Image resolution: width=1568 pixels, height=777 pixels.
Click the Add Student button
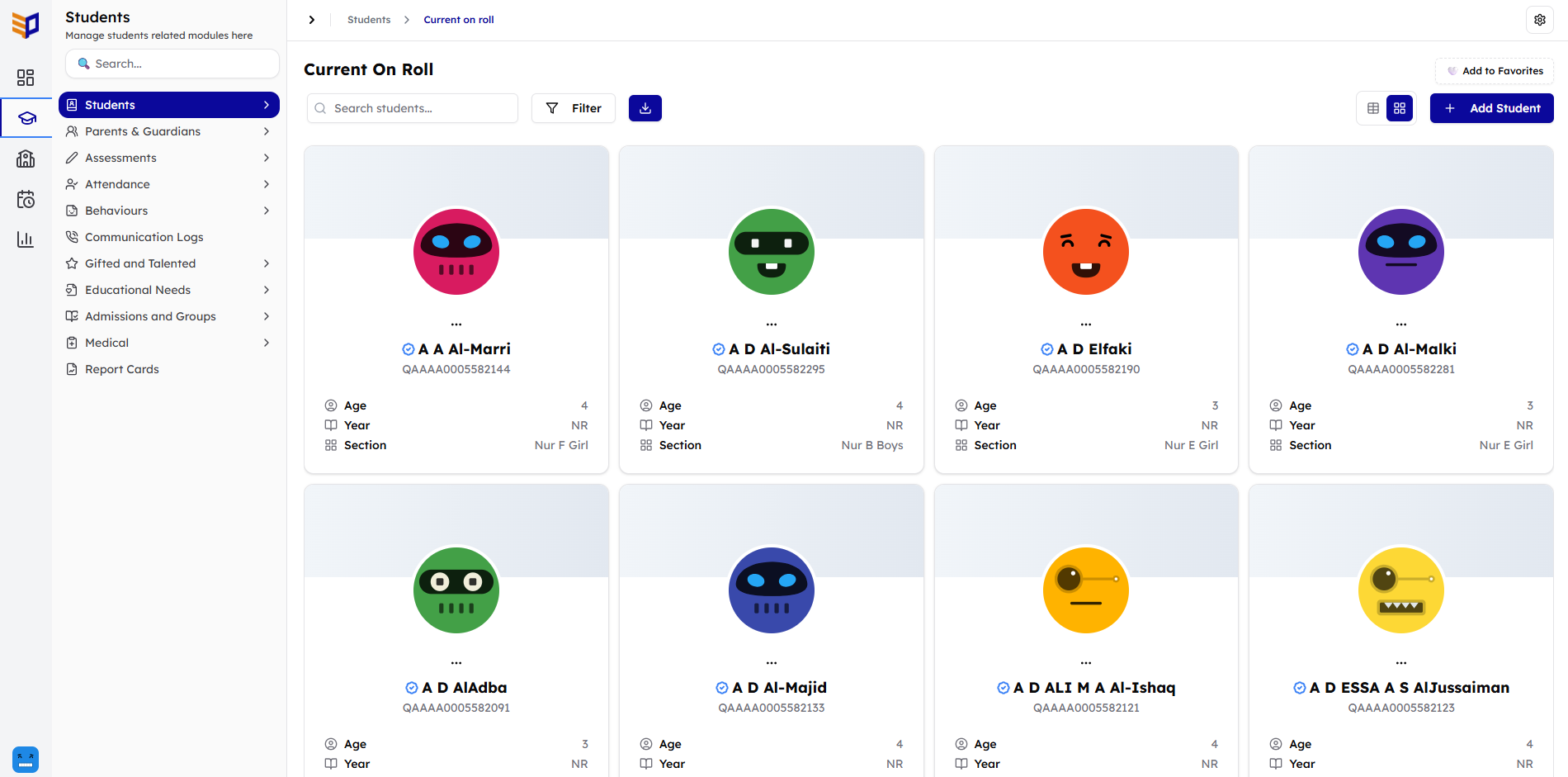pyautogui.click(x=1491, y=108)
